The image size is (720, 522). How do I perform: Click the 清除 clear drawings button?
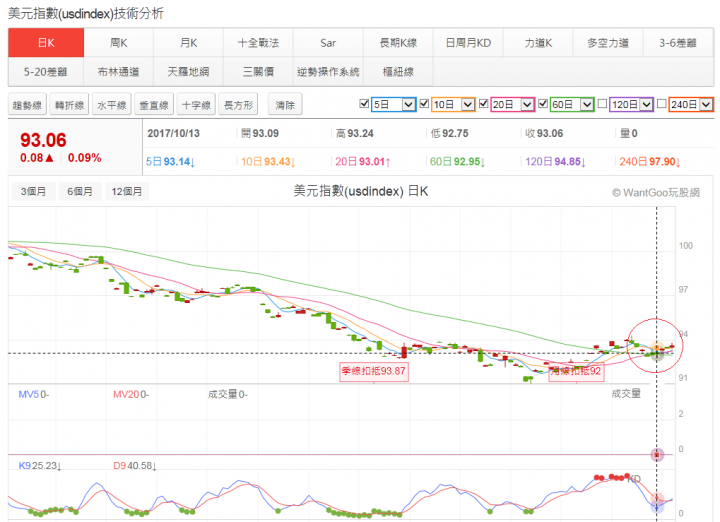[x=285, y=105]
